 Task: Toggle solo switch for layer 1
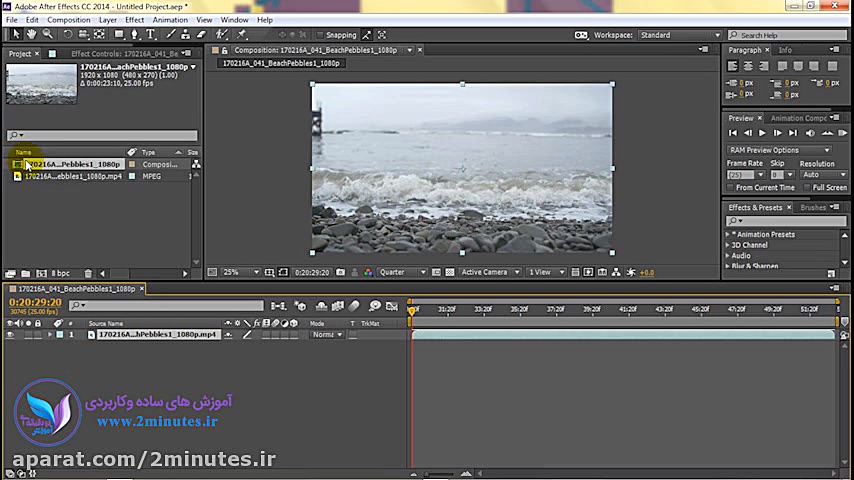[x=28, y=335]
